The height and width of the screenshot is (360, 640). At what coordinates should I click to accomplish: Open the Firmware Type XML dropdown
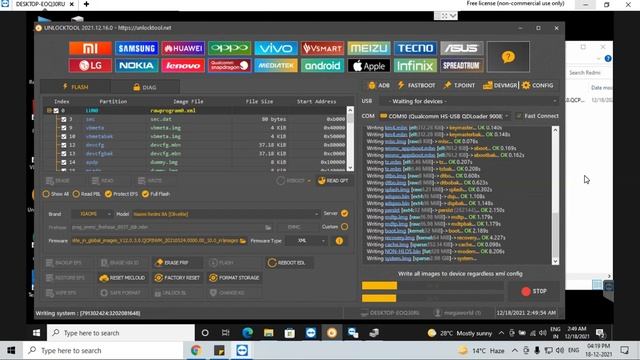(307, 241)
